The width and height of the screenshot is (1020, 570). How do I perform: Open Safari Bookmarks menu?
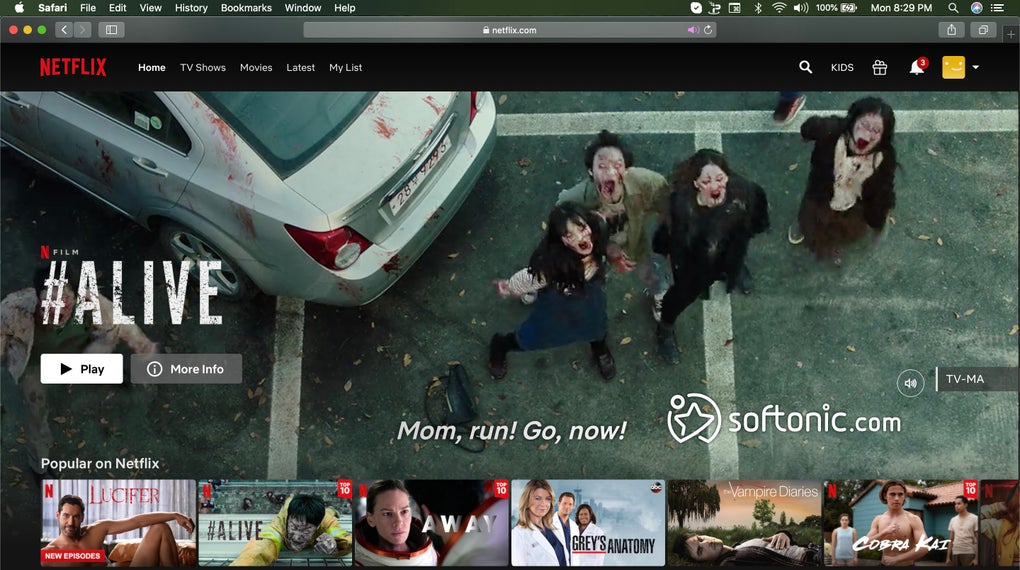[246, 8]
